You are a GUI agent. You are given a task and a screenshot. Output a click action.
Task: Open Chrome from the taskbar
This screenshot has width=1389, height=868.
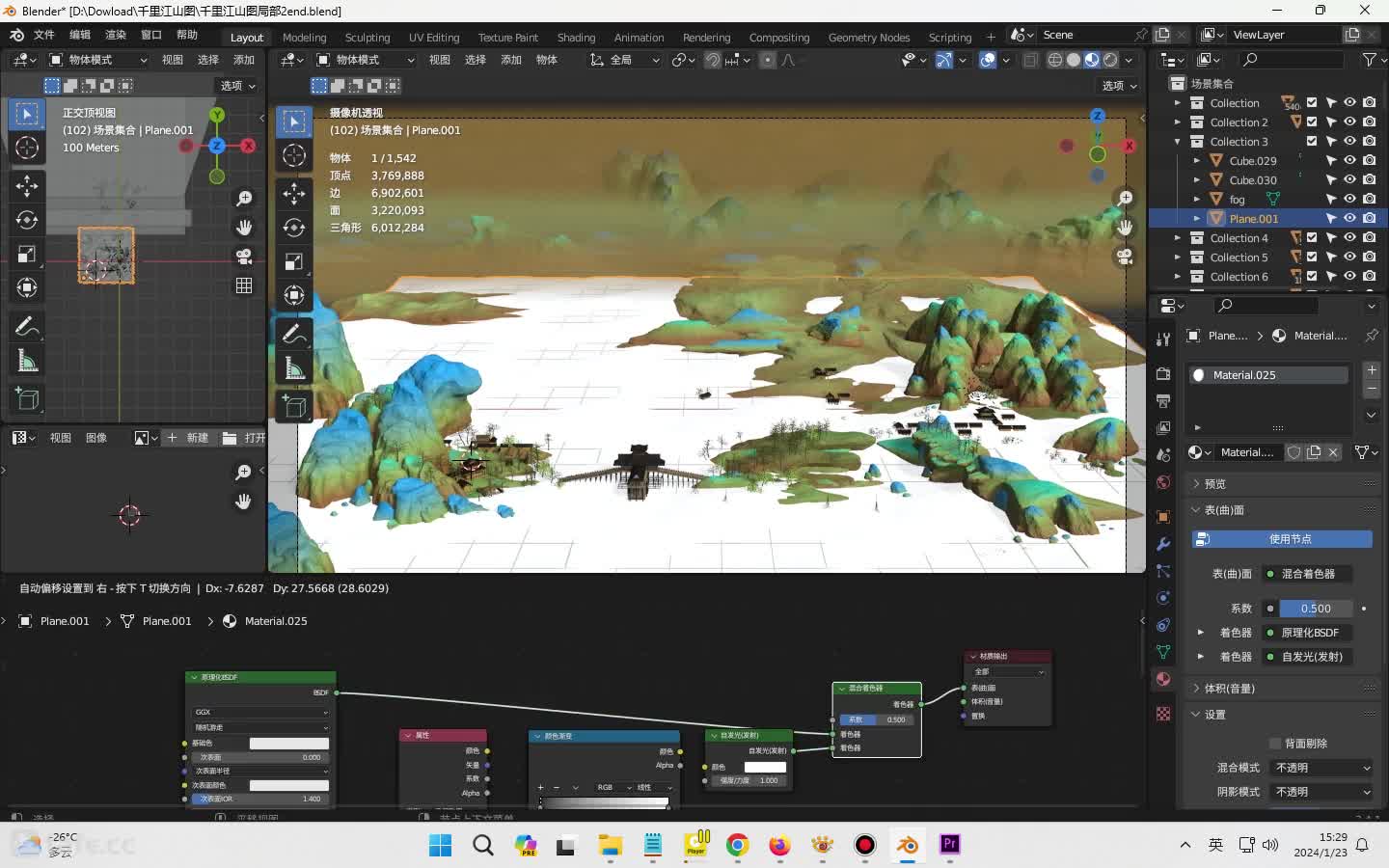738,845
